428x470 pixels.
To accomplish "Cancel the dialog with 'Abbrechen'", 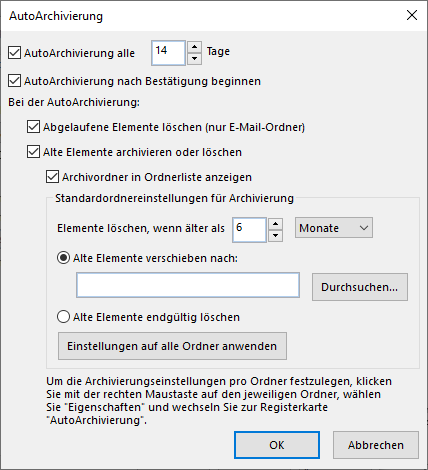I will pos(376,445).
